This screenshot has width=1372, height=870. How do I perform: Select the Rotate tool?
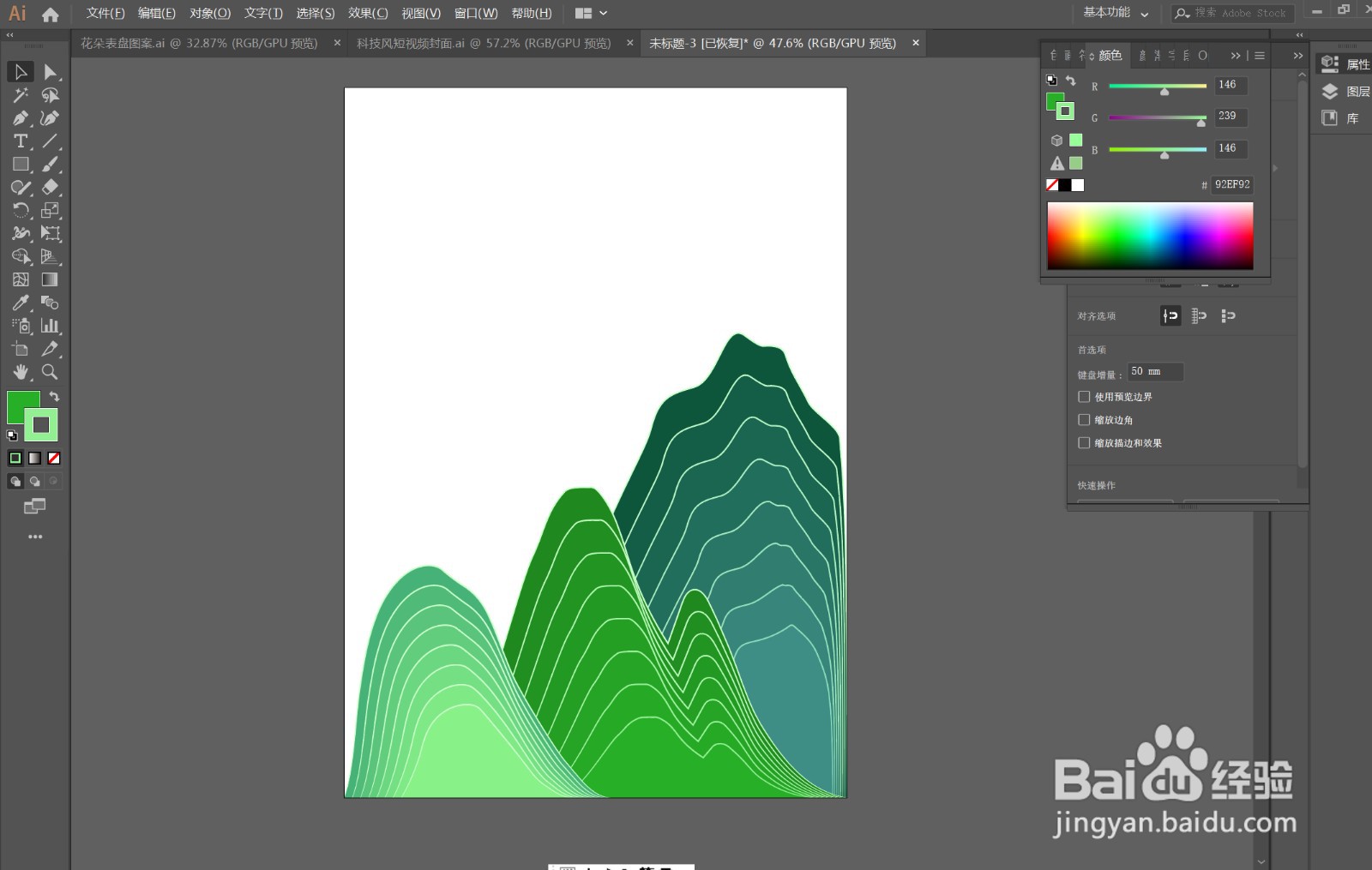point(21,211)
